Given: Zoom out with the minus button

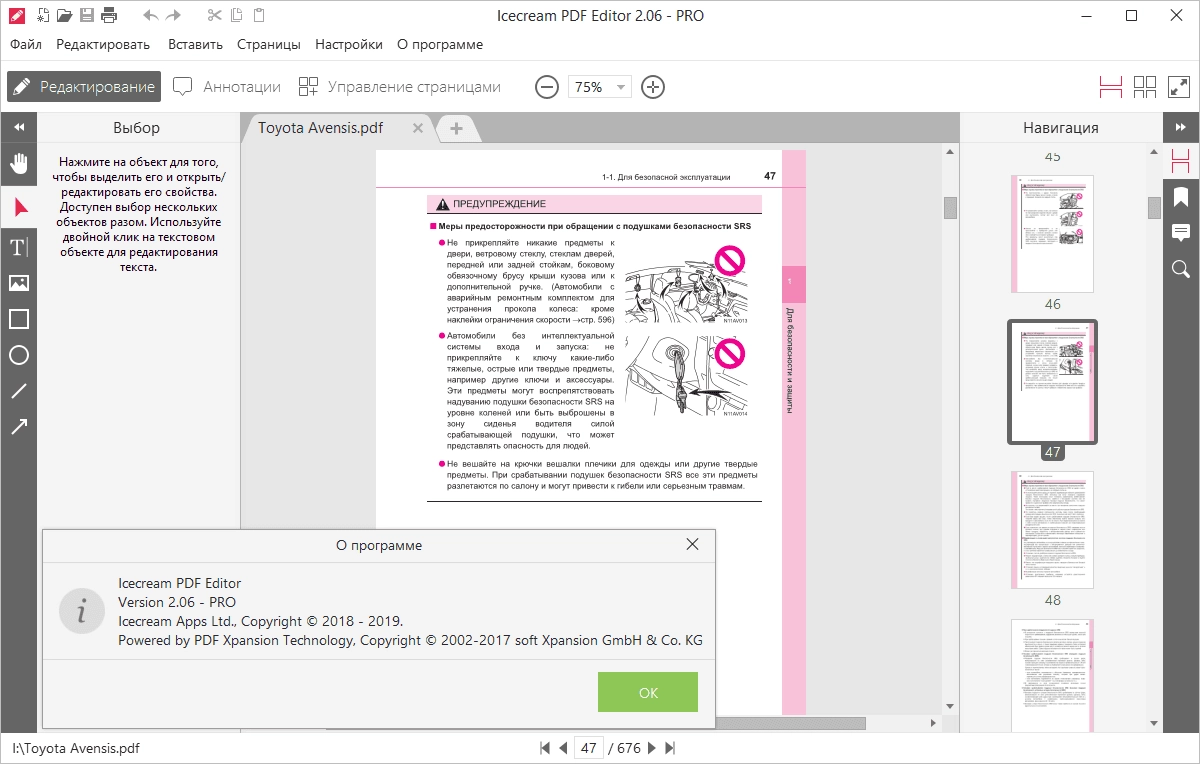Looking at the screenshot, I should [546, 87].
